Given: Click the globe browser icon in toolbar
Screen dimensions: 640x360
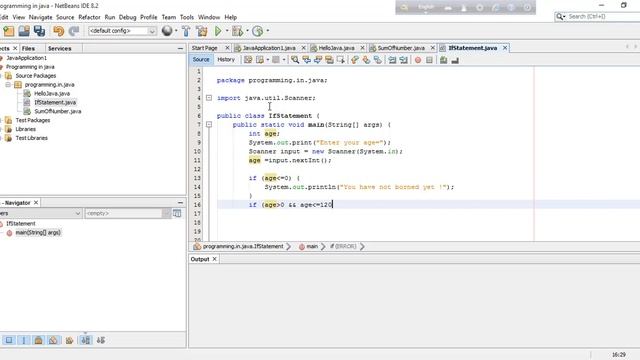Looking at the screenshot, I should [167, 31].
